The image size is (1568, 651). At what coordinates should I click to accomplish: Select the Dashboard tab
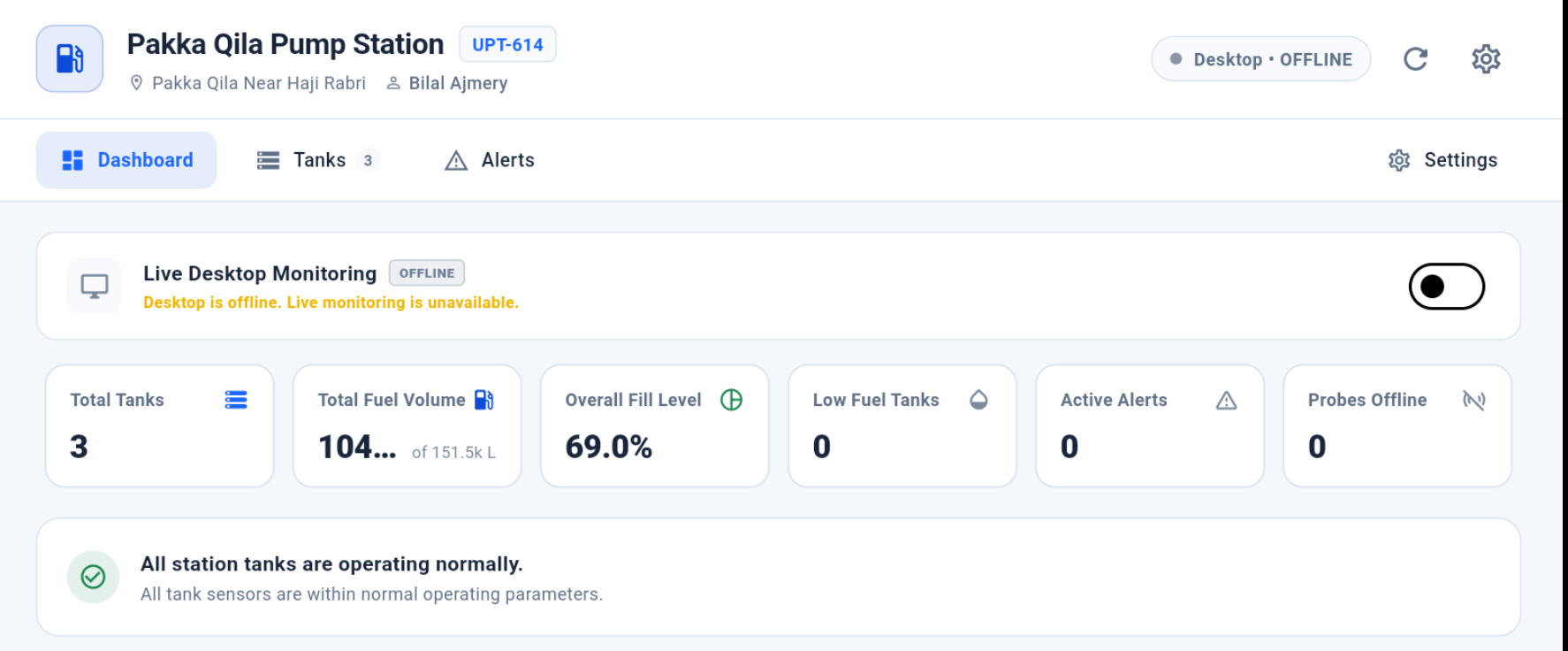point(126,160)
